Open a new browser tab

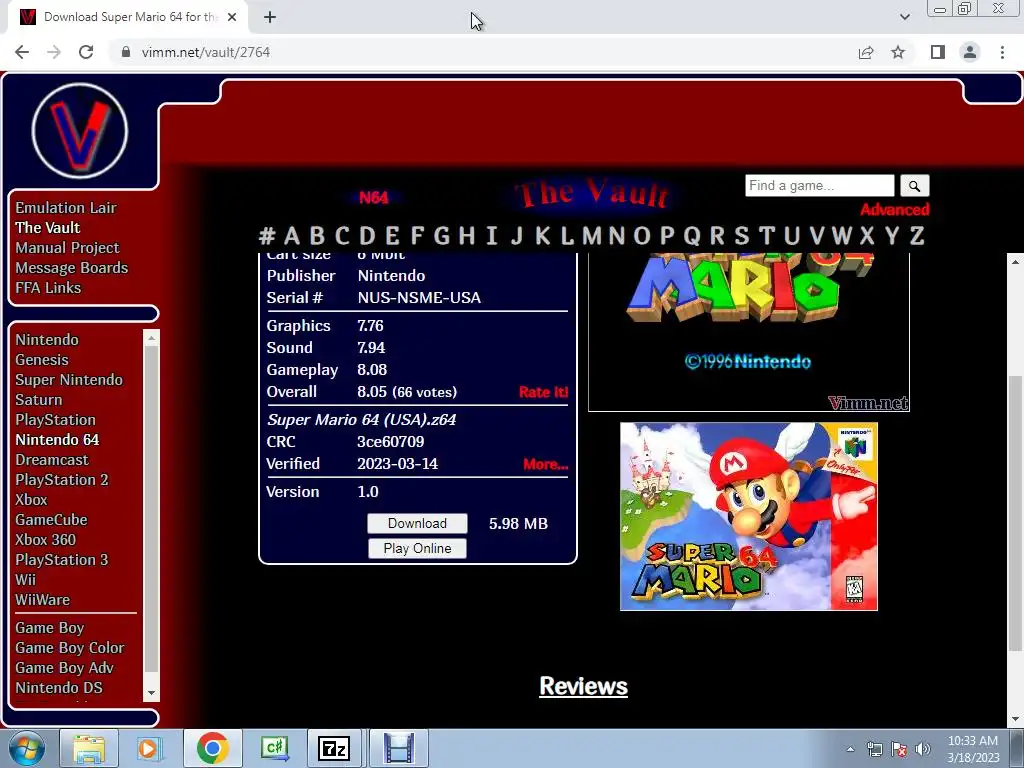pyautogui.click(x=270, y=17)
